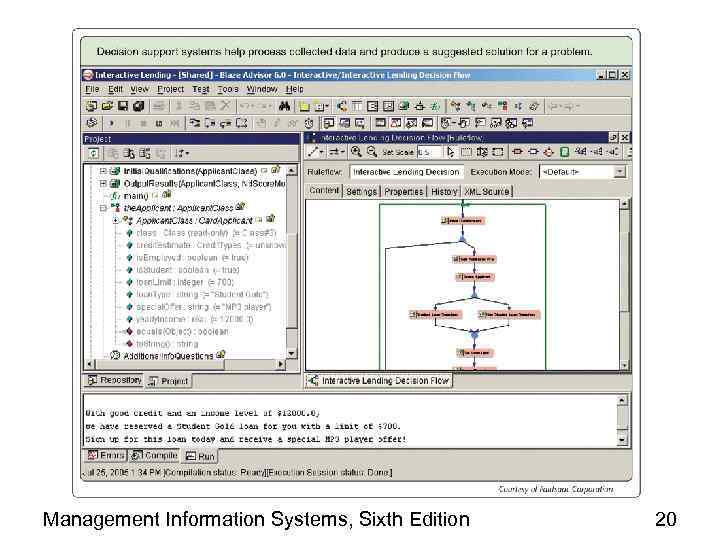
Task: Select the arrow pointer tool in ruleflow toolbar
Action: tap(450, 152)
